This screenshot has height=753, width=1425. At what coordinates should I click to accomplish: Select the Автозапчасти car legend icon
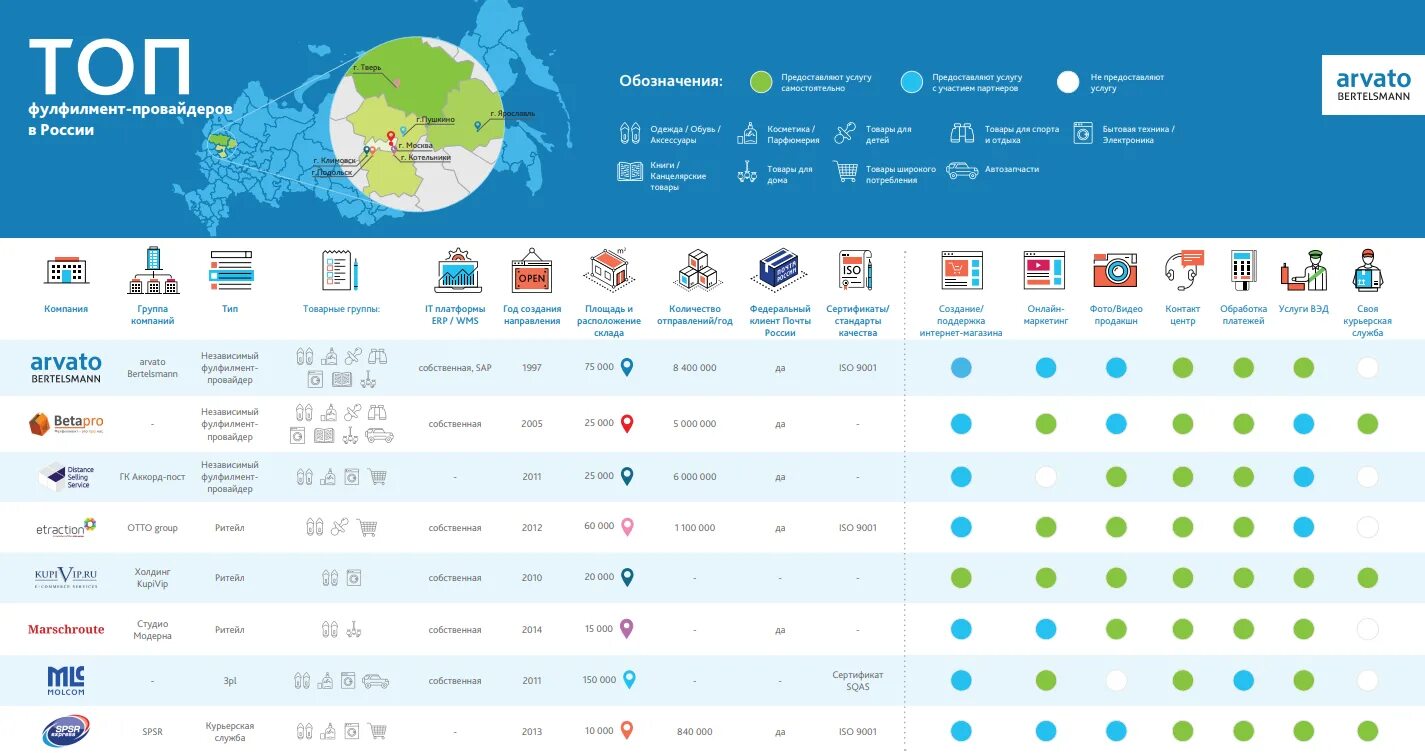point(963,171)
